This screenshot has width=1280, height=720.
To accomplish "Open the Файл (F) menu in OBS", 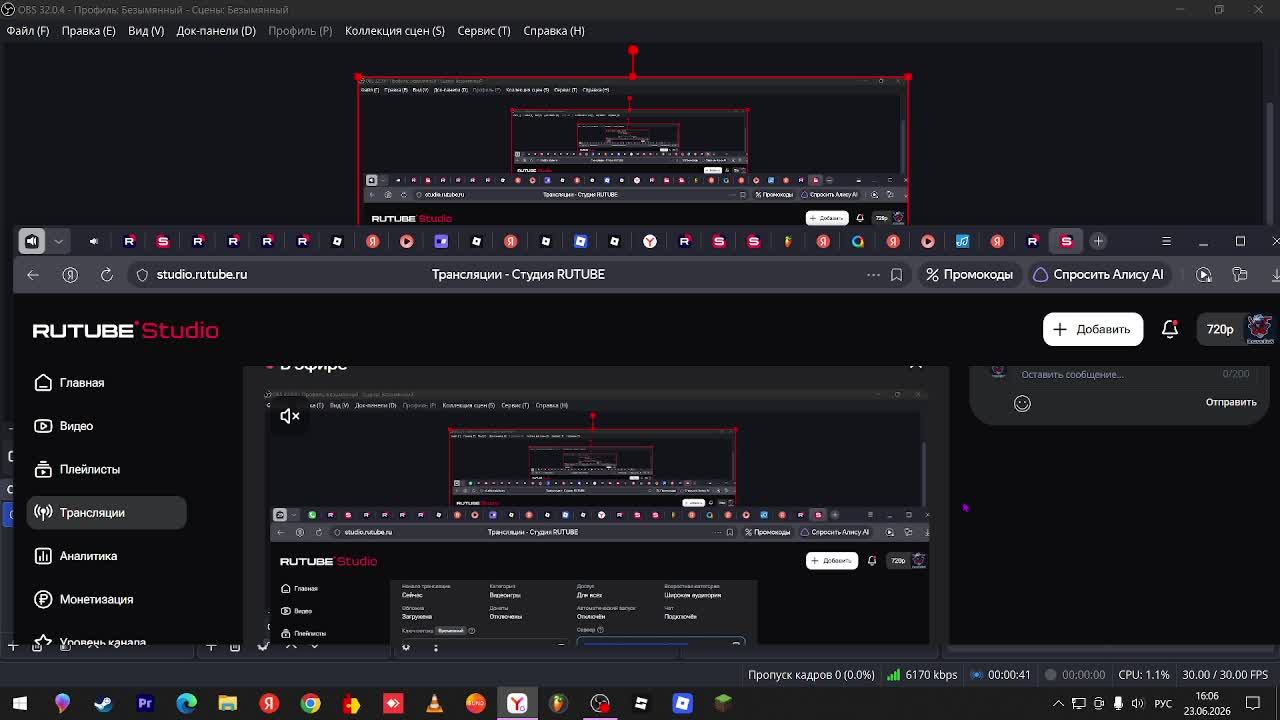I will (28, 30).
